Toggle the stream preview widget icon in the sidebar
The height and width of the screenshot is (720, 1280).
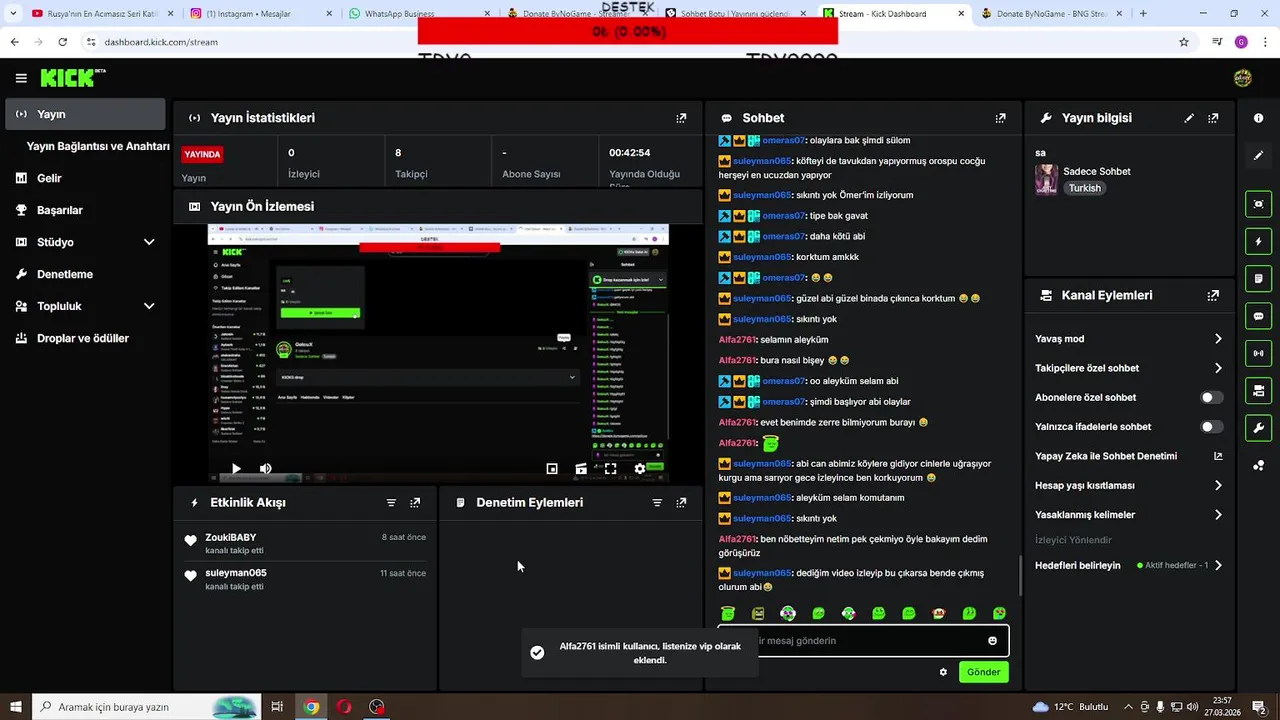1258,204
